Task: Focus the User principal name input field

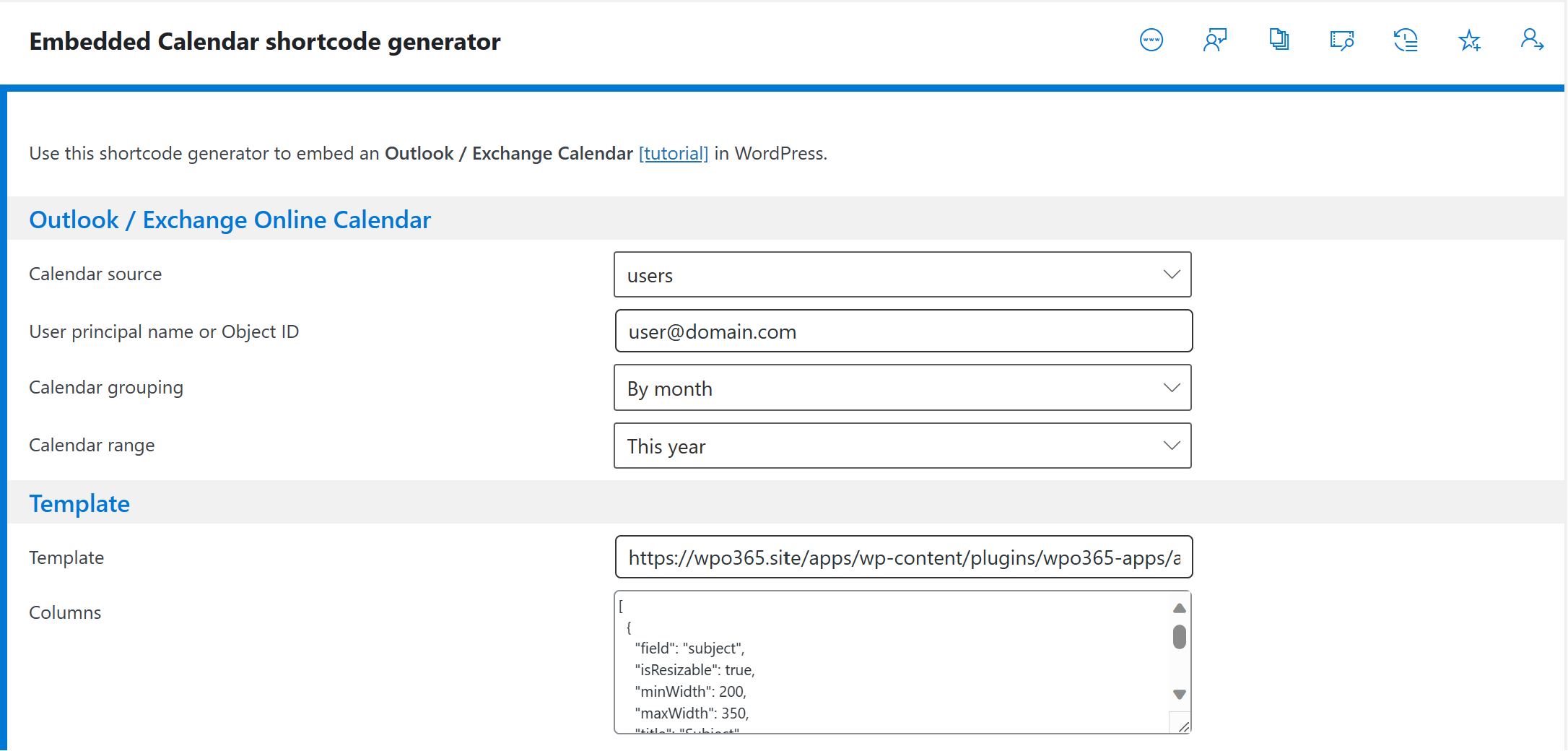Action: 904,331
